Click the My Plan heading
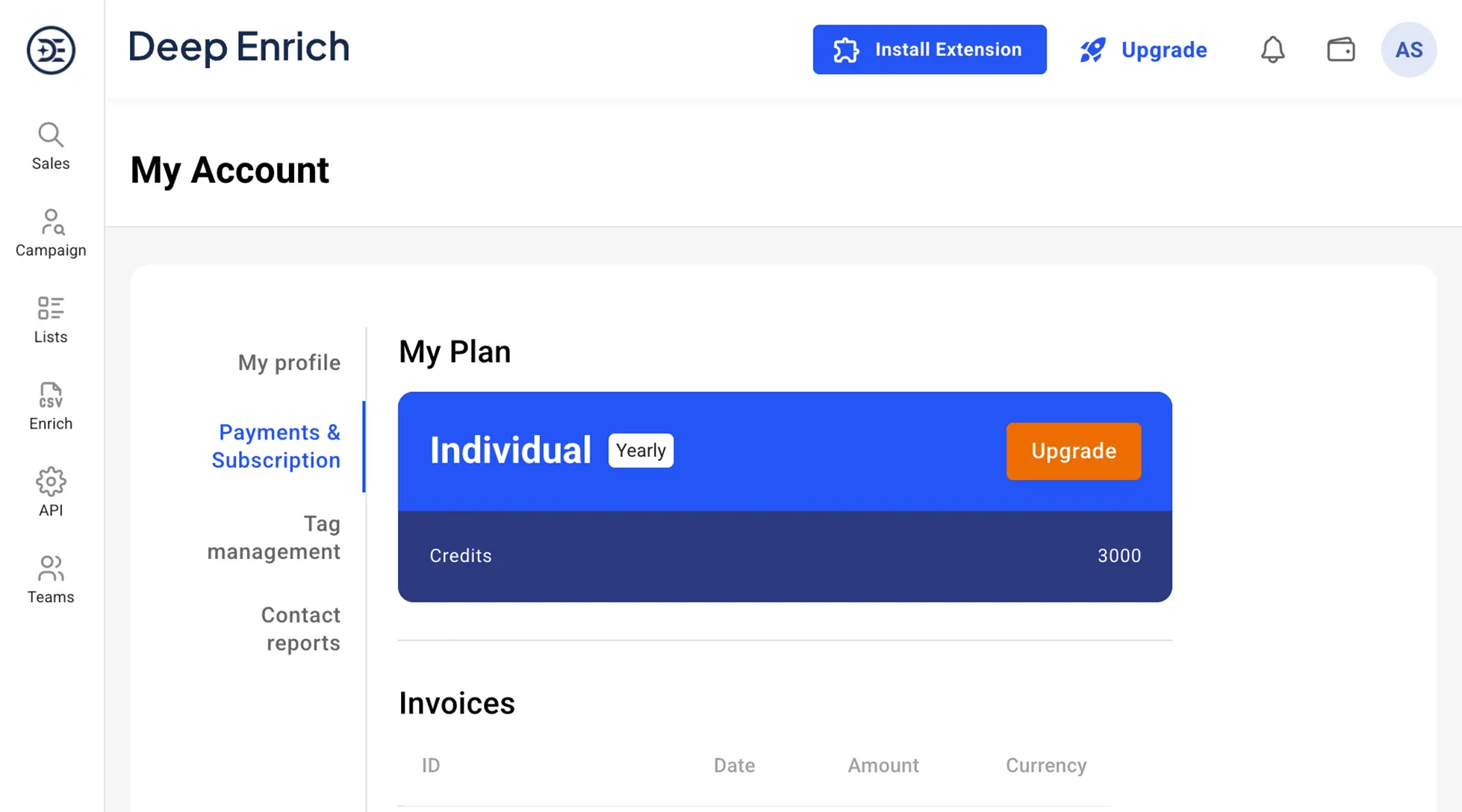The height and width of the screenshot is (812, 1462). [x=455, y=352]
